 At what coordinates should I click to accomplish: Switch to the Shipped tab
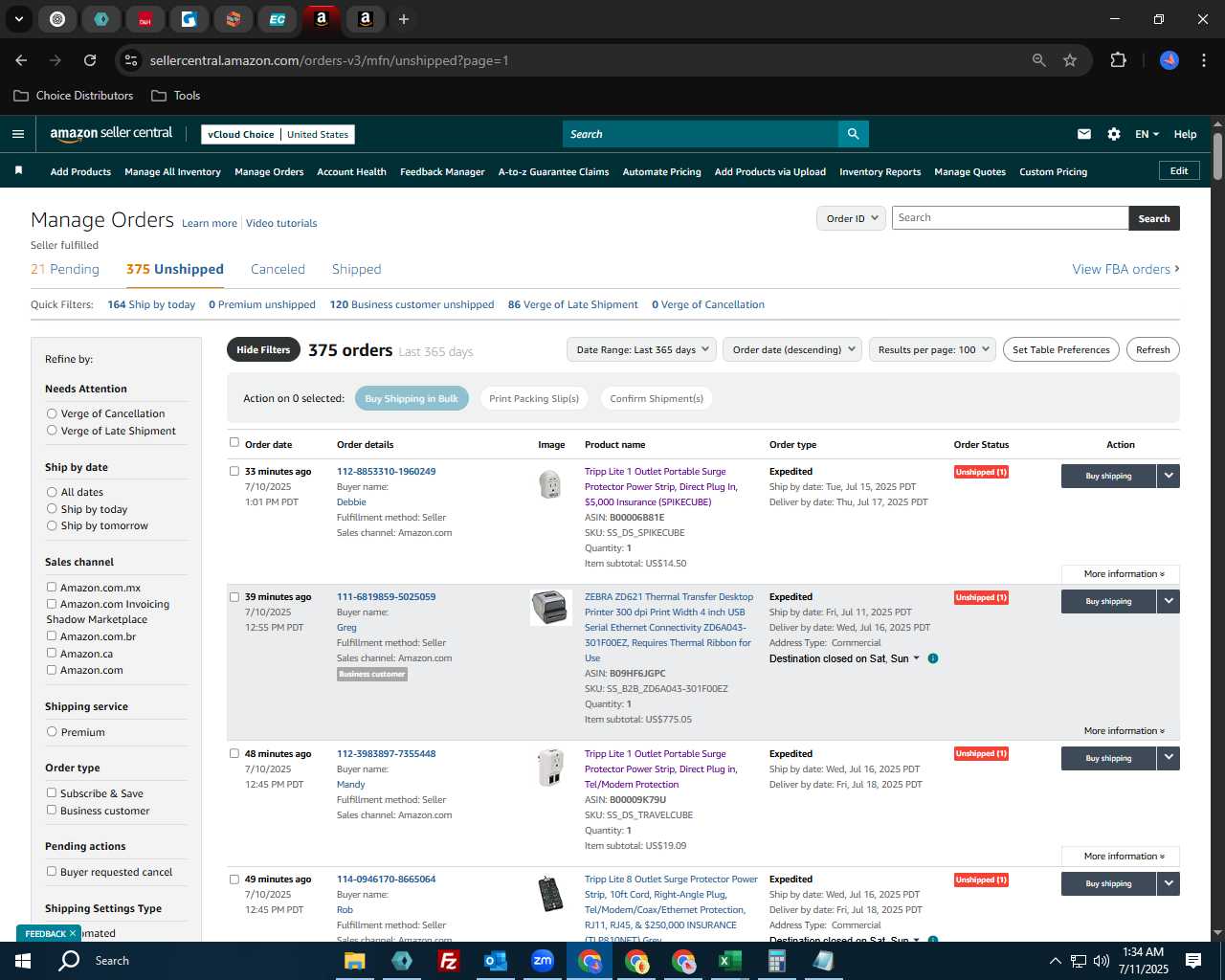(356, 269)
